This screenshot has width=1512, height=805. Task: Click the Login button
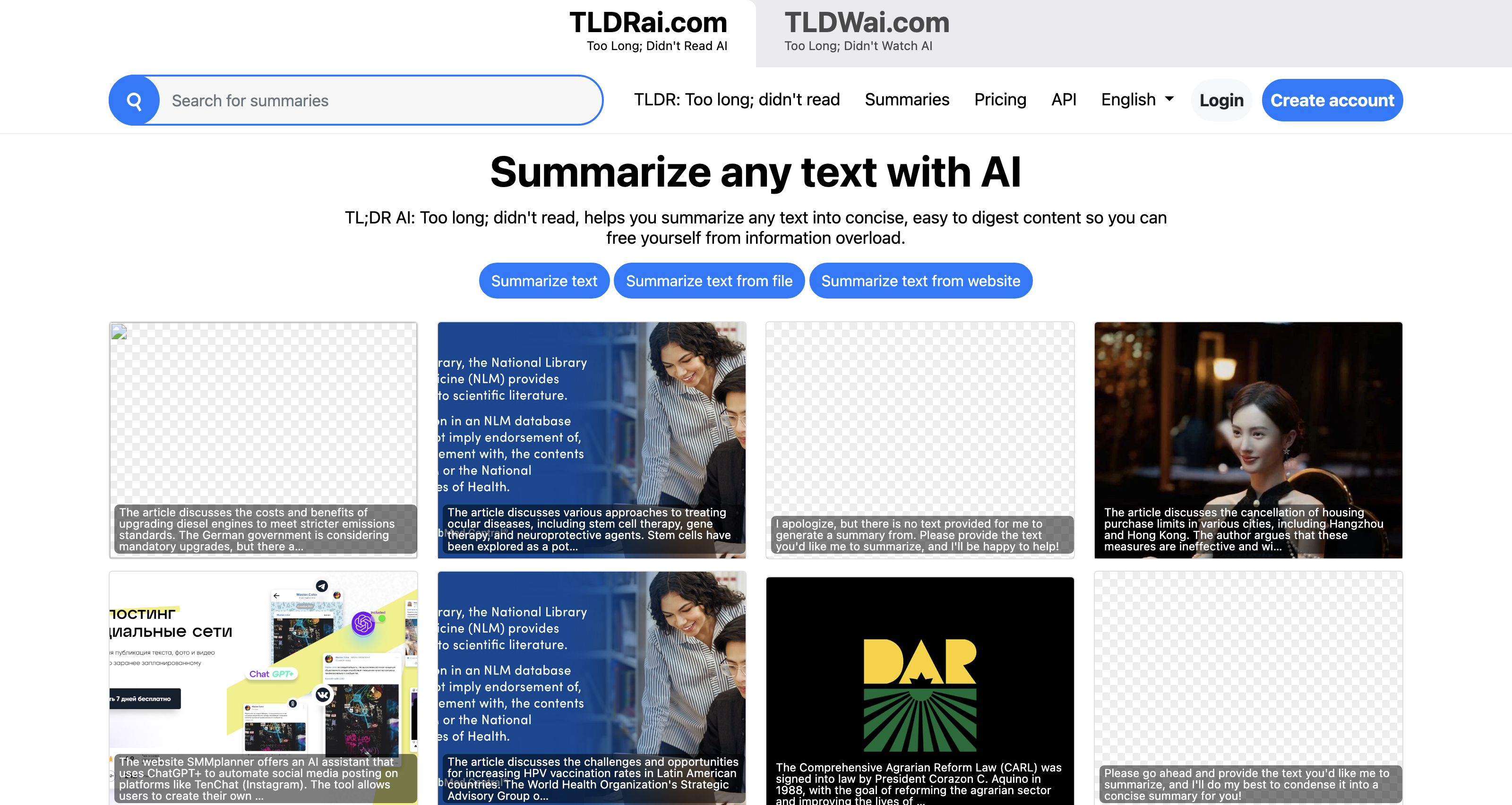point(1221,100)
